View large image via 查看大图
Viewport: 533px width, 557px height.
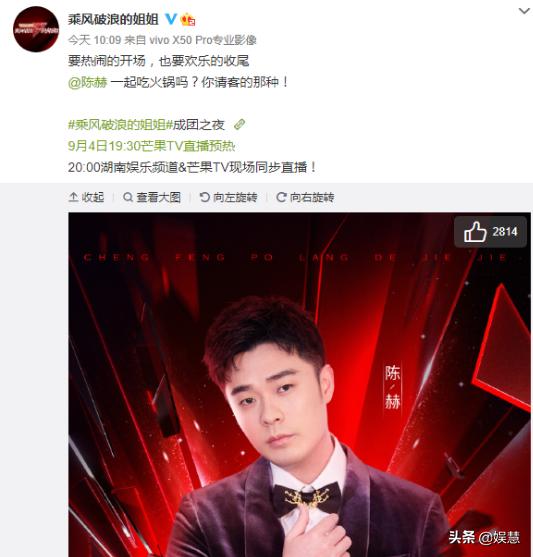click(x=152, y=197)
